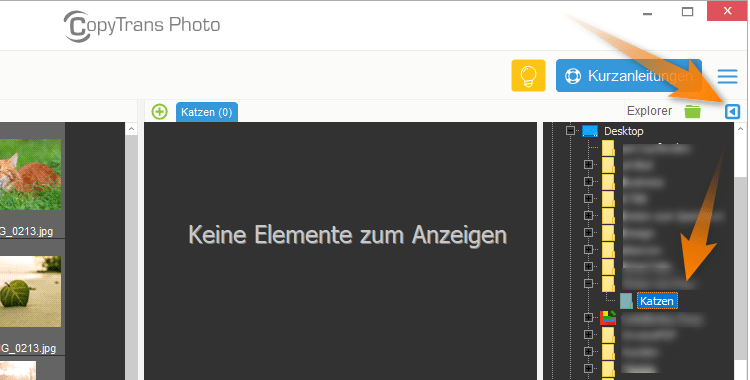Click the green folder icon next to Explorer
750x380 pixels.
[692, 112]
